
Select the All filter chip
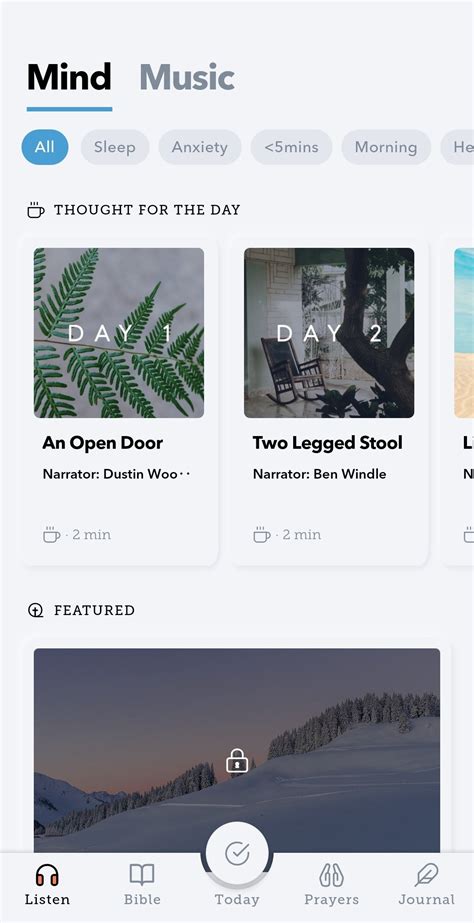pyautogui.click(x=45, y=147)
